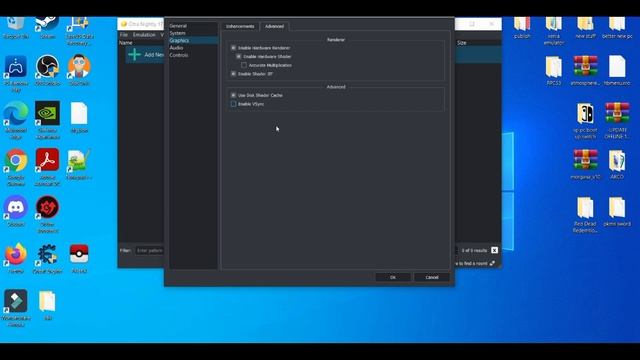Click multiplayer room status icon in Citra
640x360 pixels.
click(493, 264)
